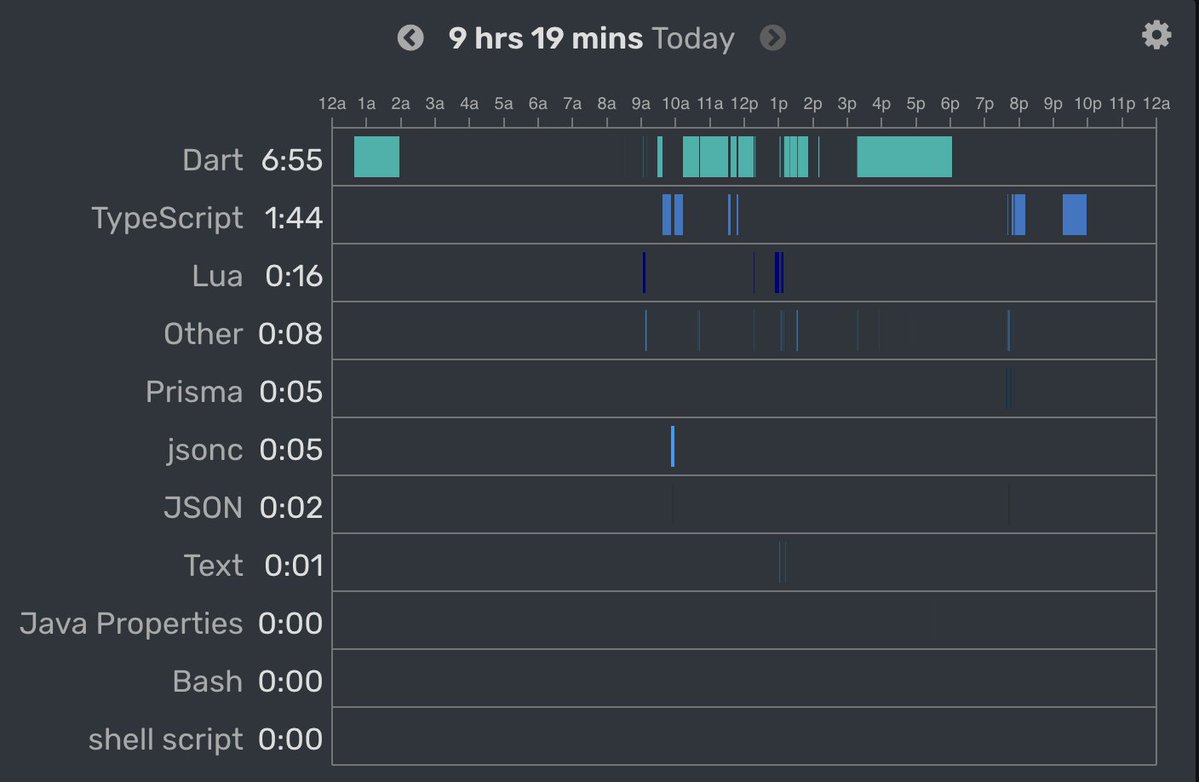Go to the next day arrow

pyautogui.click(x=773, y=37)
